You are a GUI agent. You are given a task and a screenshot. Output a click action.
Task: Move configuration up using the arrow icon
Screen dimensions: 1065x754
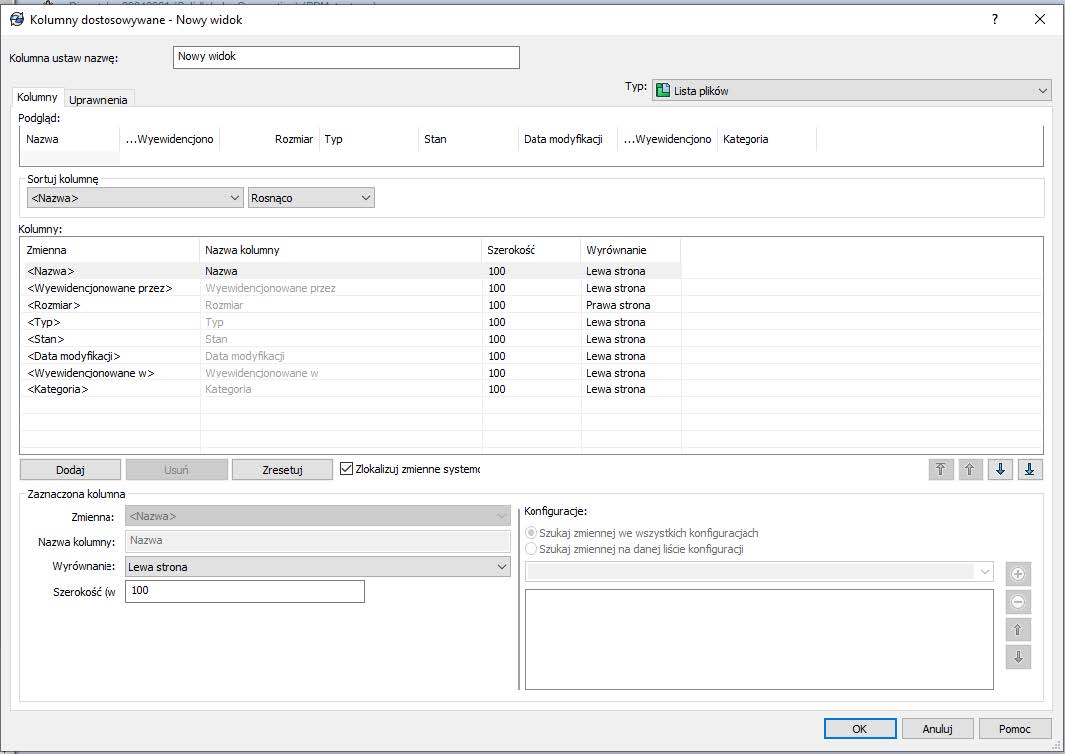point(1017,629)
